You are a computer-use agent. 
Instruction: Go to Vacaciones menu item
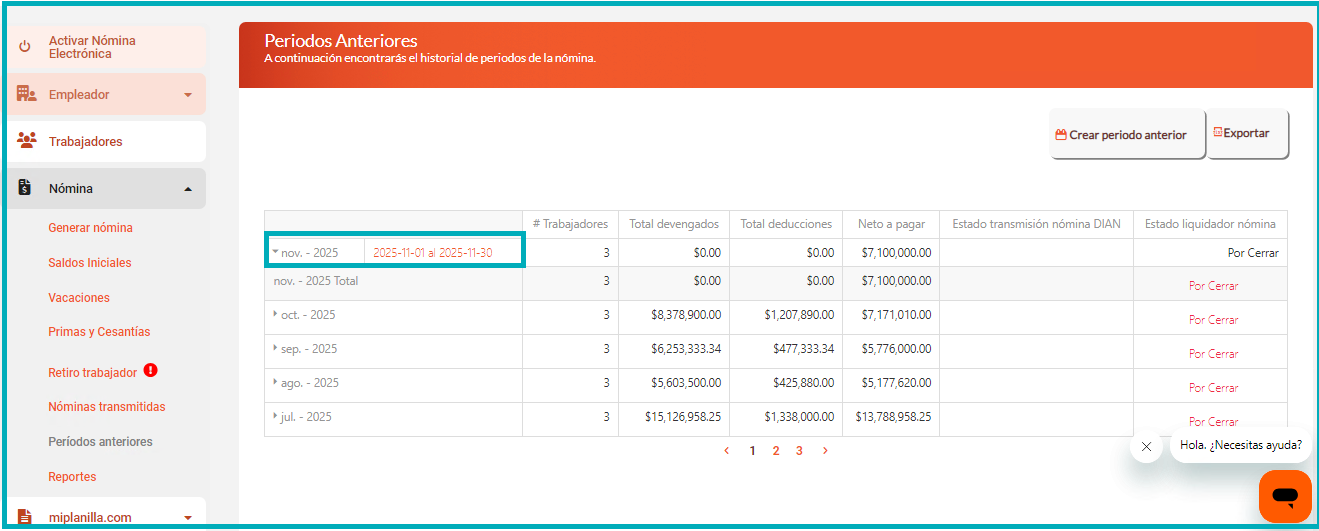pos(79,298)
